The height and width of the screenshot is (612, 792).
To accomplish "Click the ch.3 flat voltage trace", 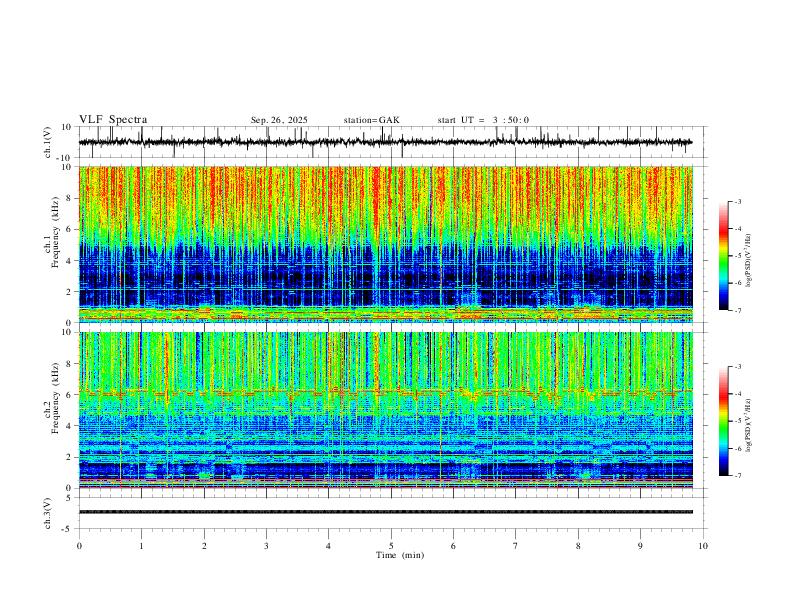I will point(386,512).
